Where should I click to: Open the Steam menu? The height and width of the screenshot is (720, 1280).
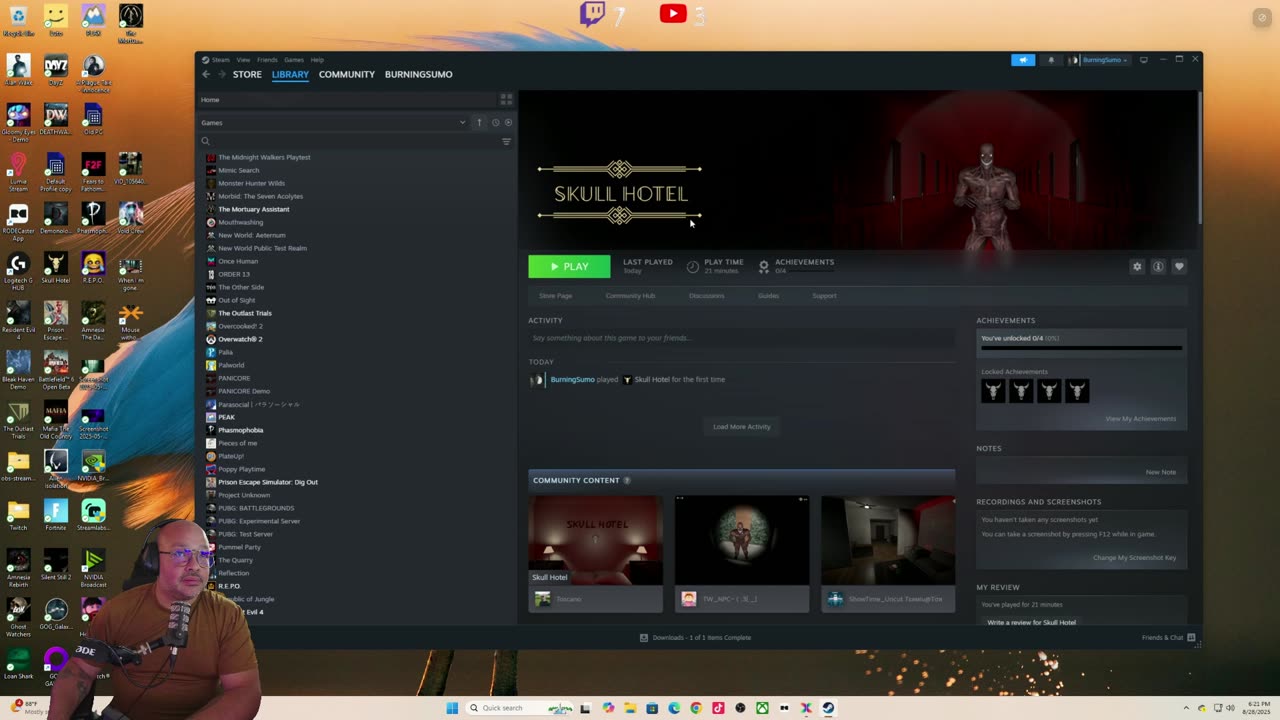(220, 60)
